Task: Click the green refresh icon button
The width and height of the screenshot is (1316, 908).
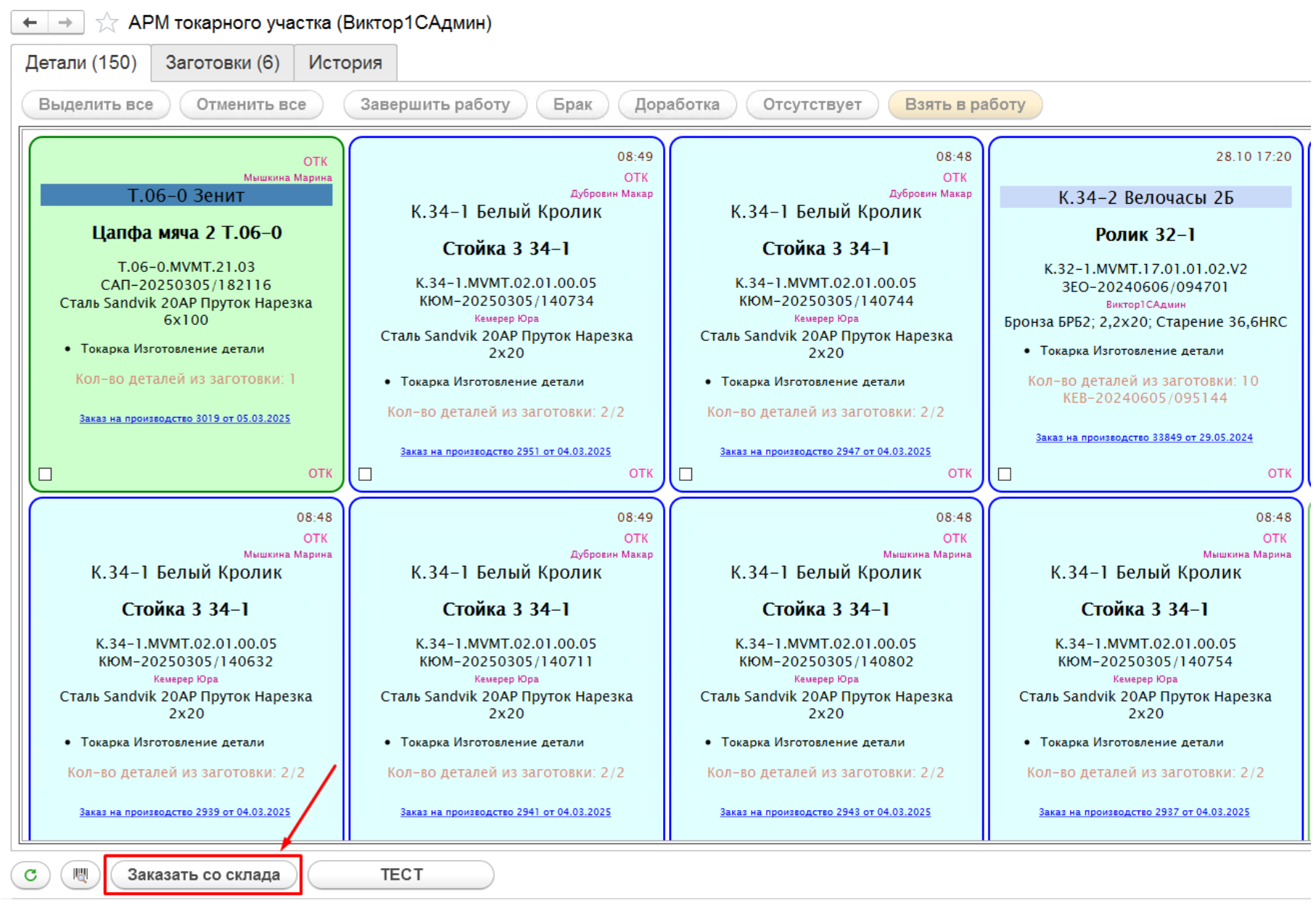Action: point(30,875)
